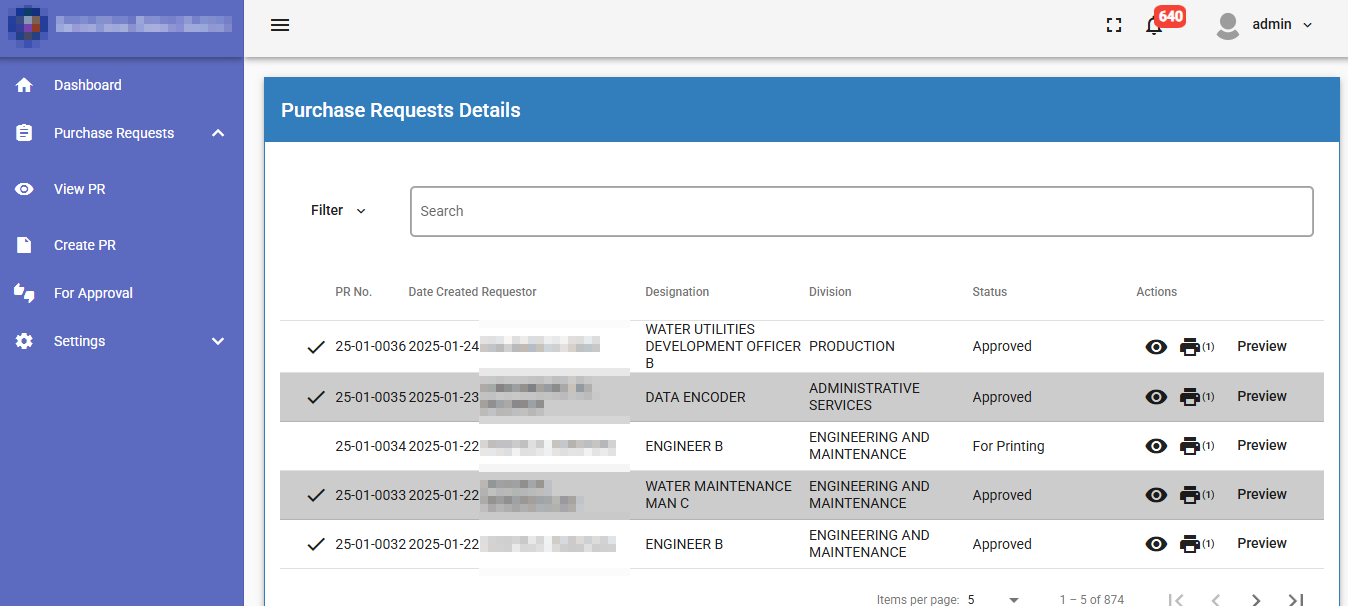Click the printer icon for PR 25-01-0032

[x=1189, y=544]
